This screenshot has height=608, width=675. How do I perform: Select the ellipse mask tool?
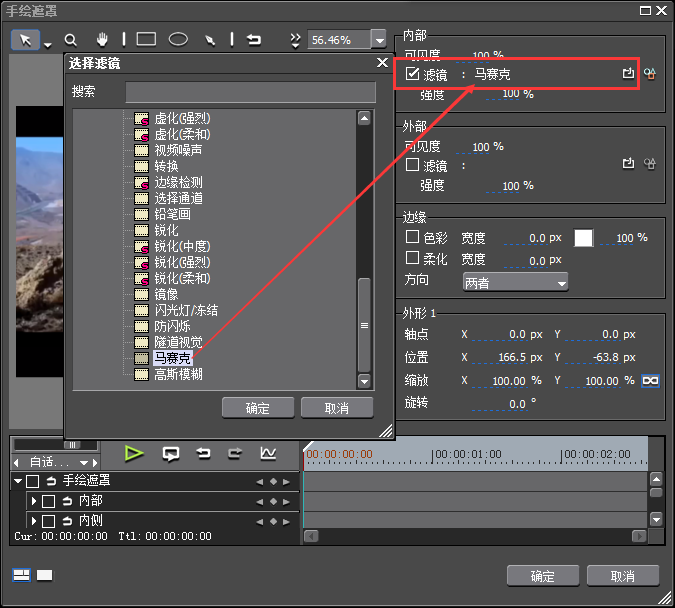[178, 40]
